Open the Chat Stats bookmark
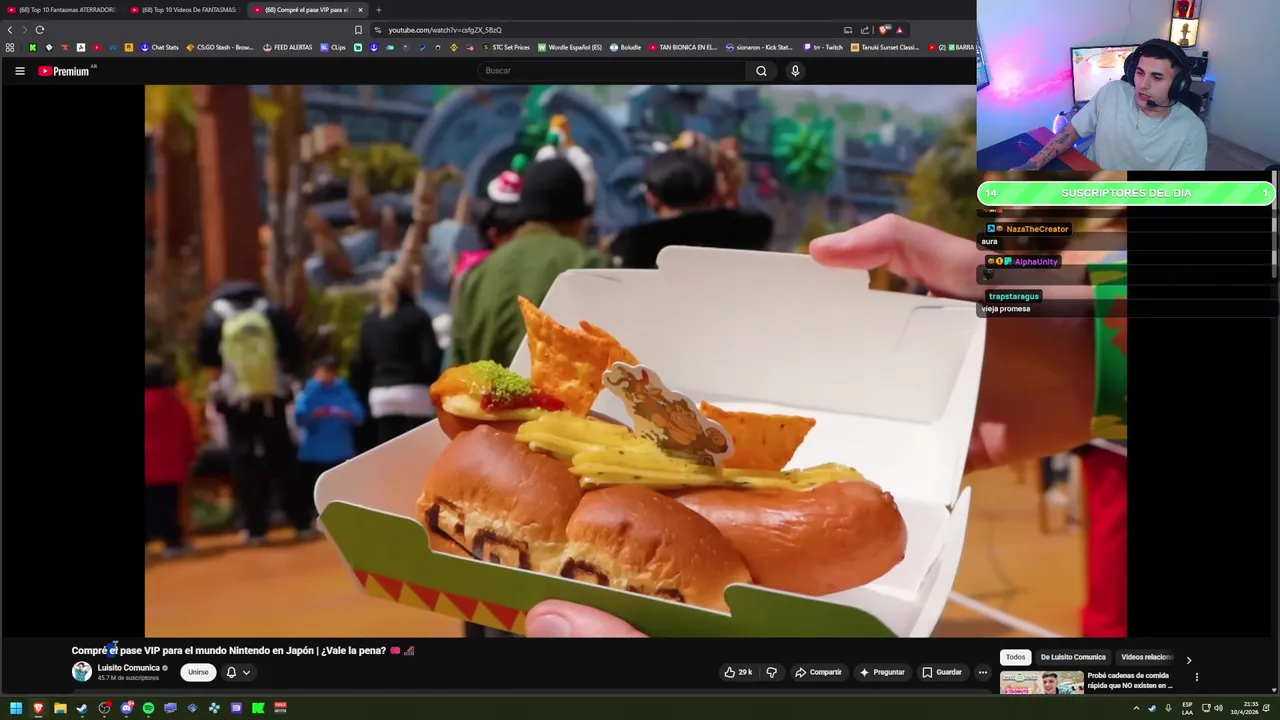 (x=160, y=47)
